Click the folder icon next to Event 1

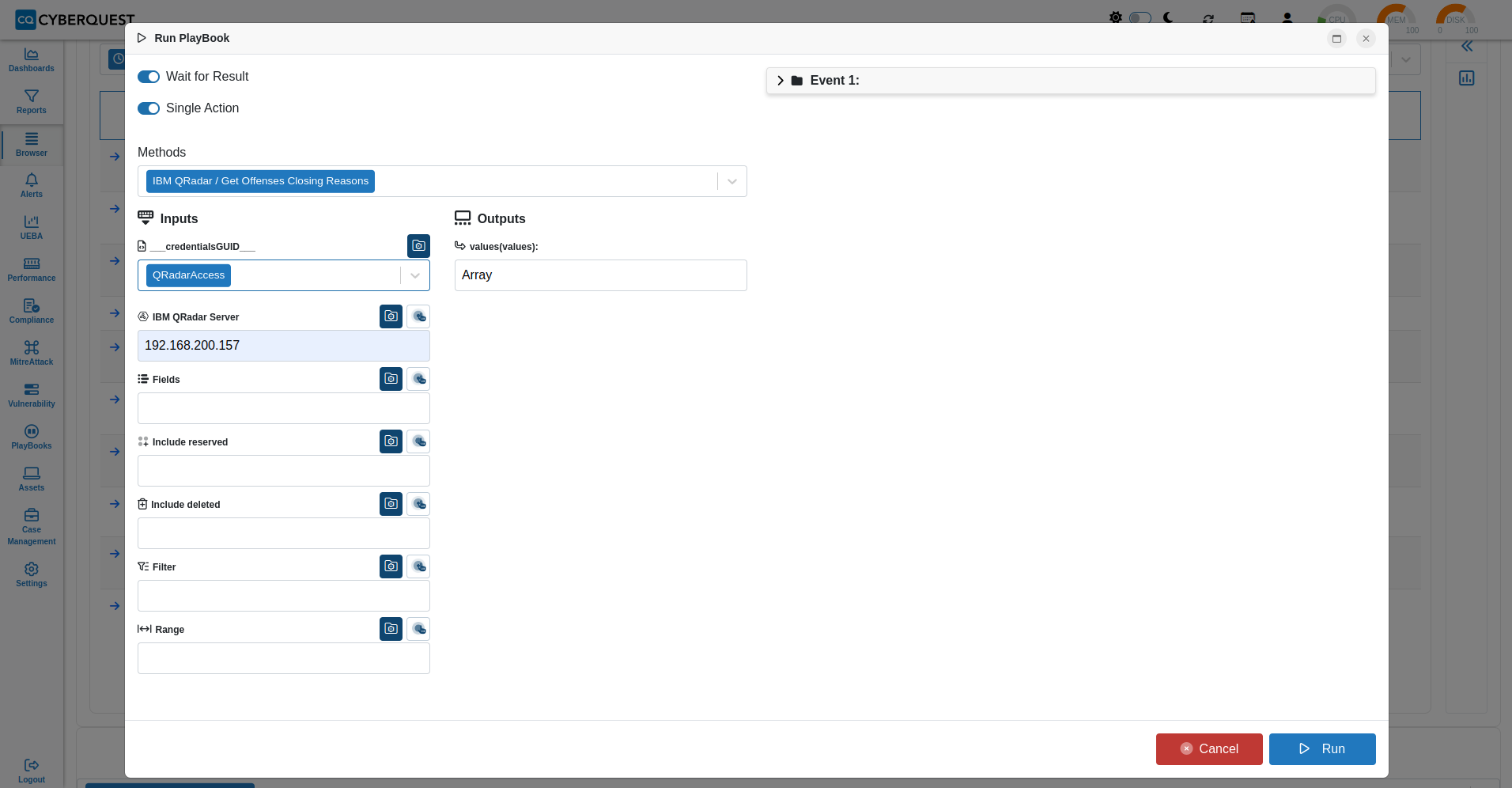(x=797, y=81)
